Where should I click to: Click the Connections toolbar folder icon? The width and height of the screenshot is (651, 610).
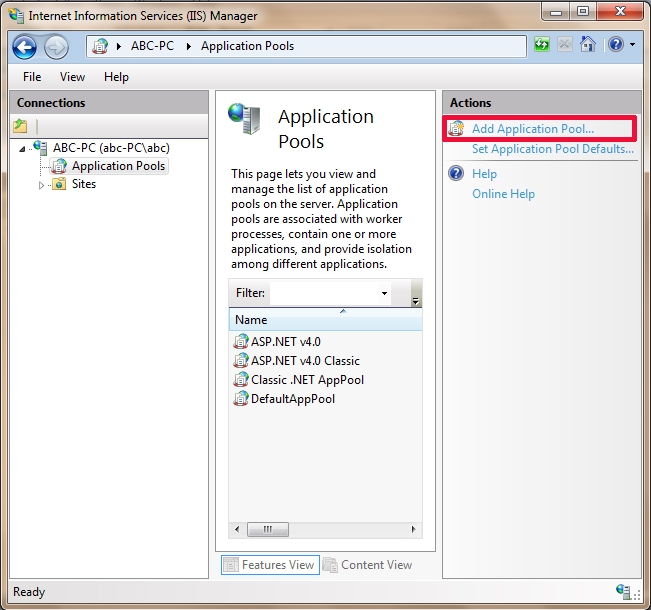tap(20, 126)
